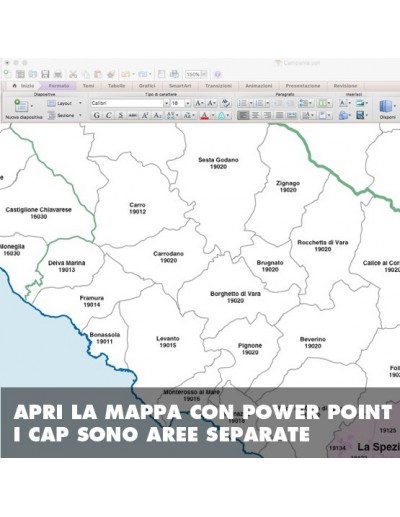Open the bulleted list dropdown
400x517 pixels.
pyautogui.click(x=251, y=103)
